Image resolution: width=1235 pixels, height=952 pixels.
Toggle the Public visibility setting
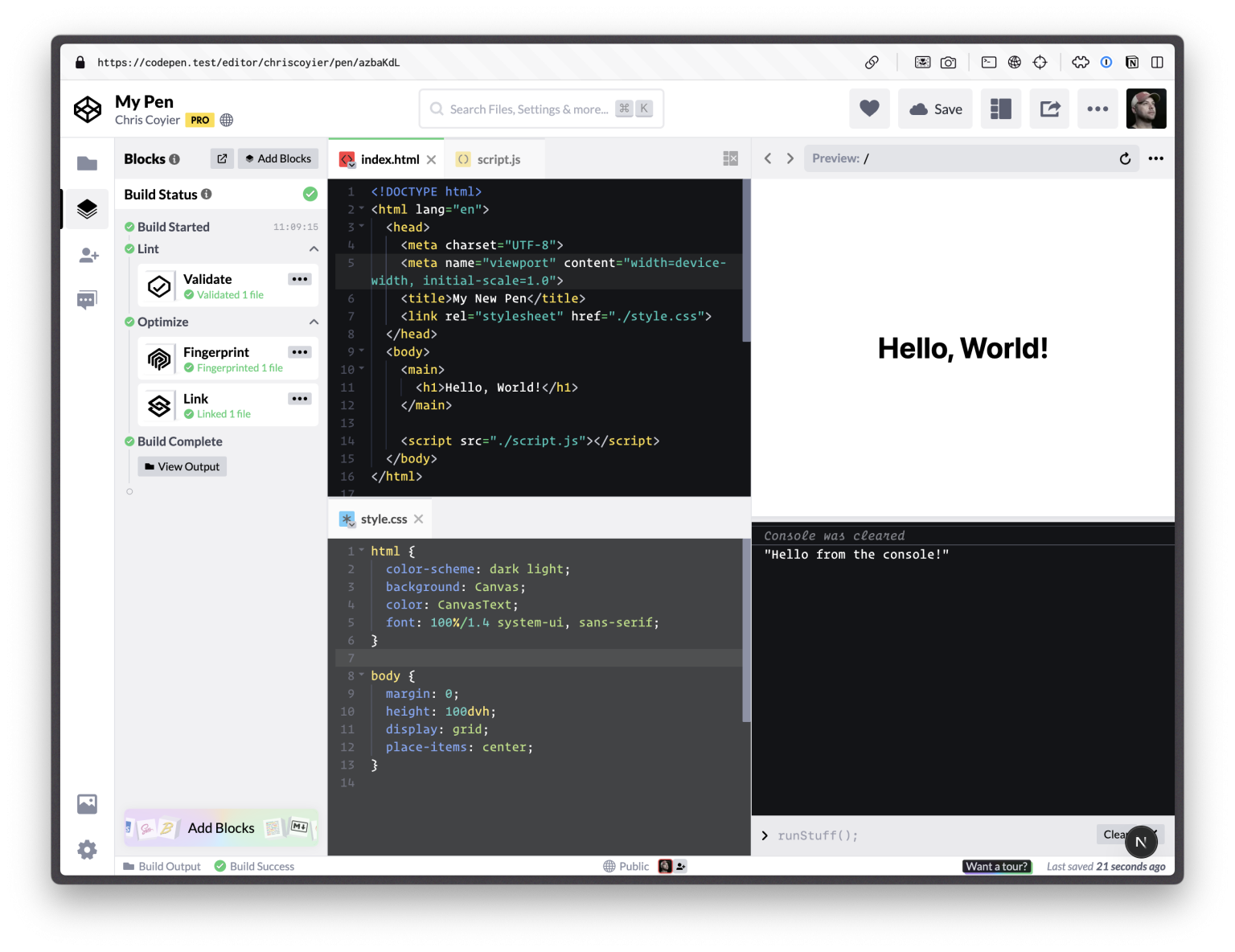tap(635, 866)
